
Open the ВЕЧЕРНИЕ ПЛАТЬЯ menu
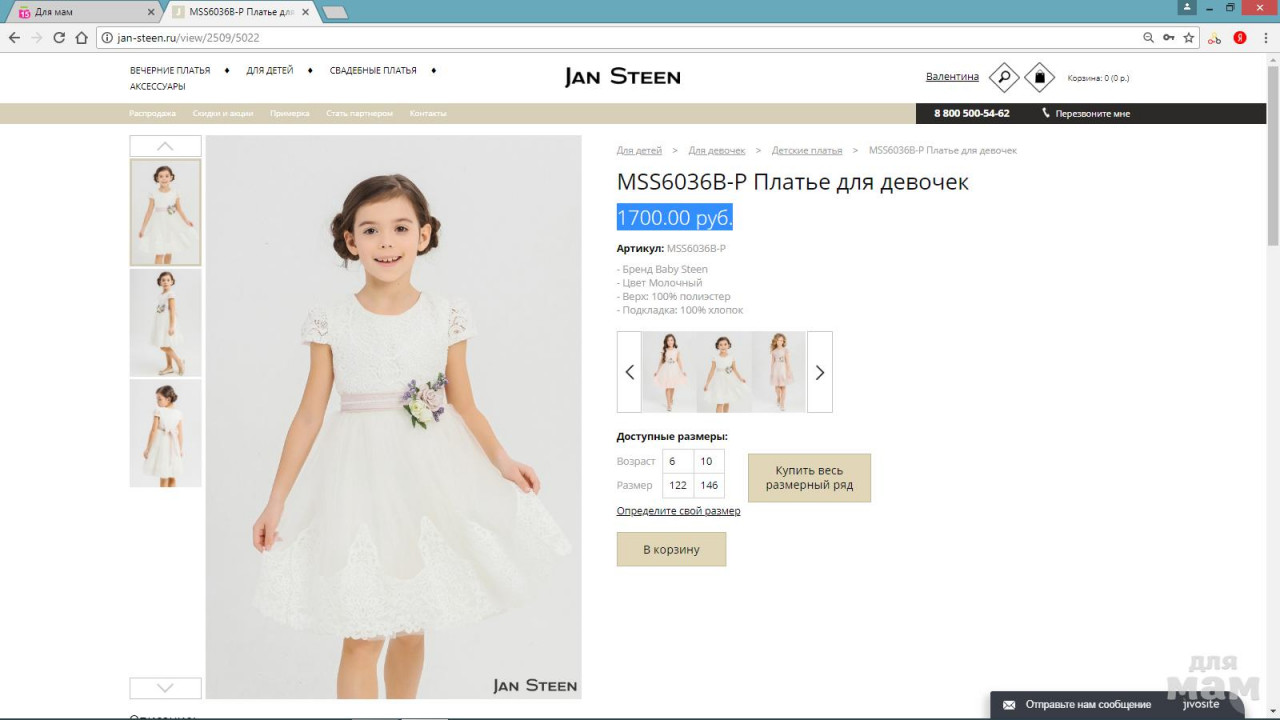point(170,71)
